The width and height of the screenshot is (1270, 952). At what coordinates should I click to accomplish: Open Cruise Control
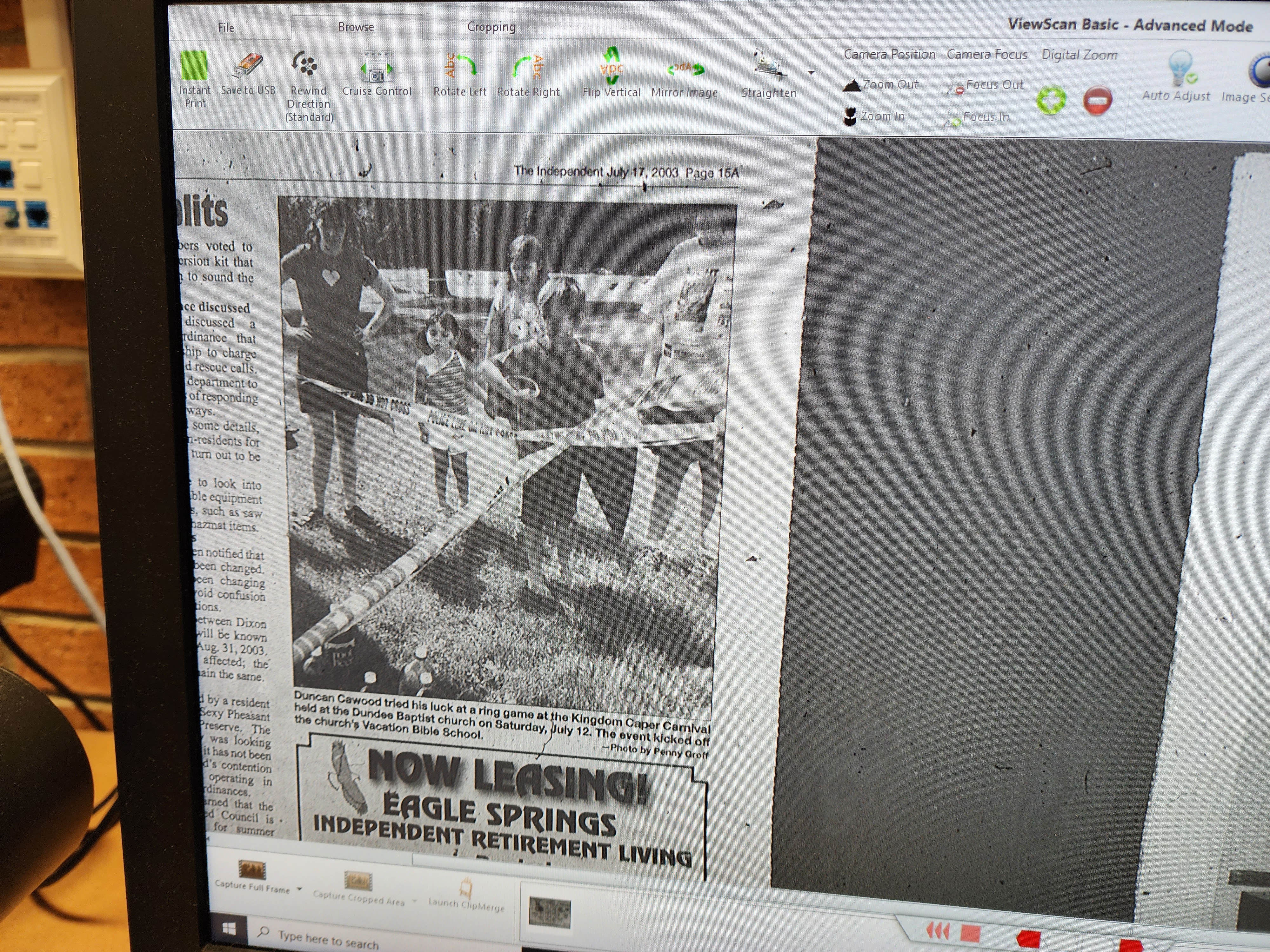pos(376,68)
